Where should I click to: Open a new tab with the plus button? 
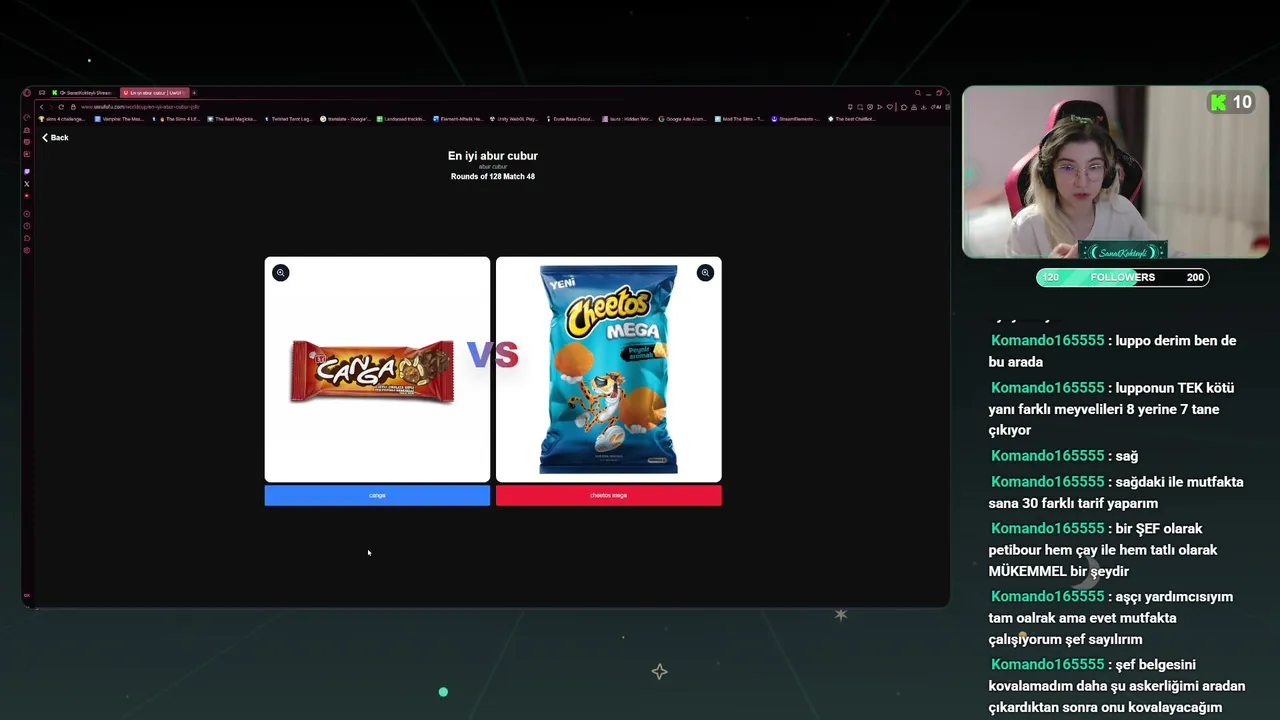coord(194,92)
